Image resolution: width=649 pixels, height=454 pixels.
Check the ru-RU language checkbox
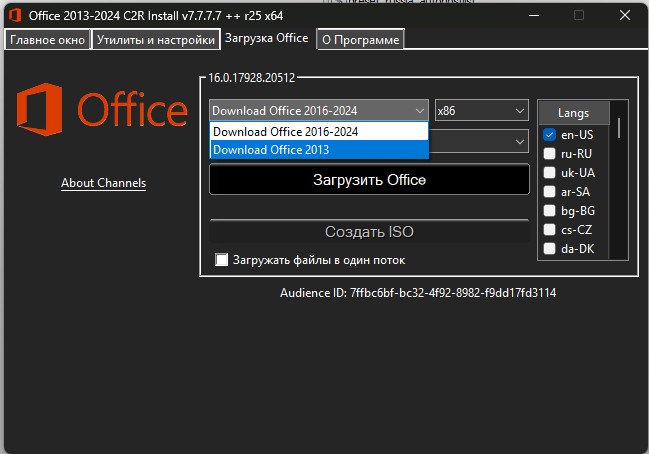[549, 154]
